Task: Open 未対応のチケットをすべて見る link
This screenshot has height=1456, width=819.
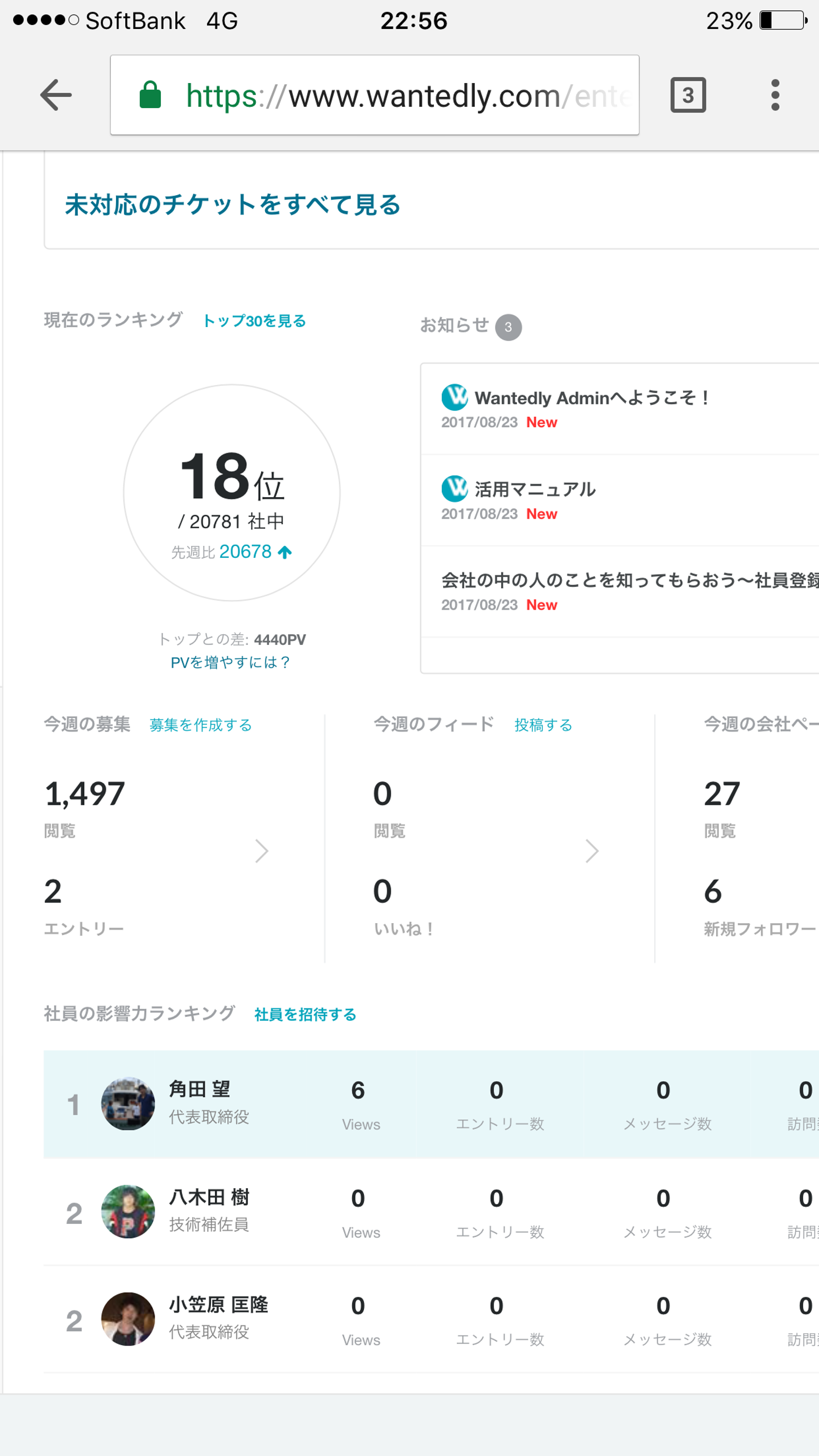Action: pos(233,205)
